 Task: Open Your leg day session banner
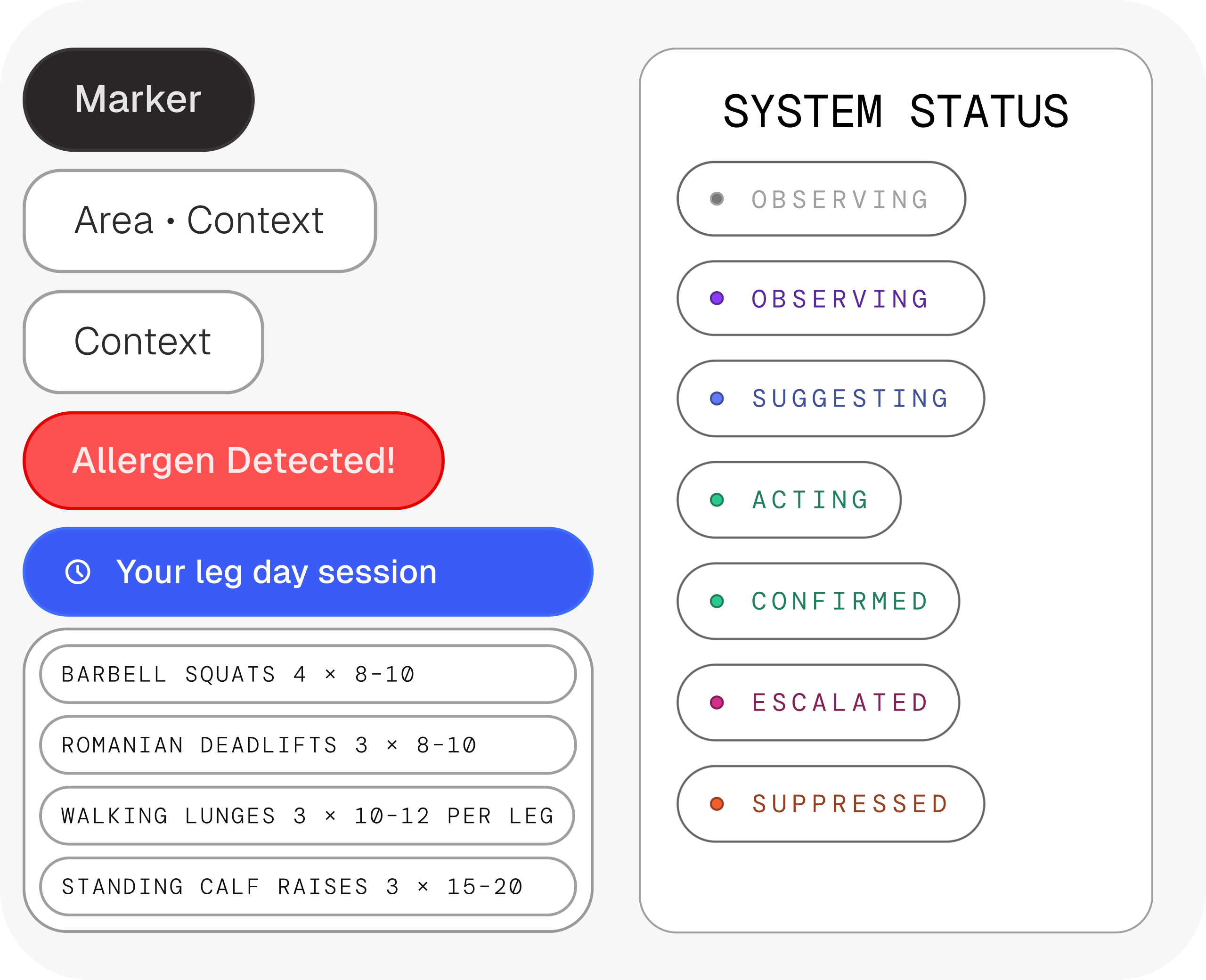coord(308,572)
